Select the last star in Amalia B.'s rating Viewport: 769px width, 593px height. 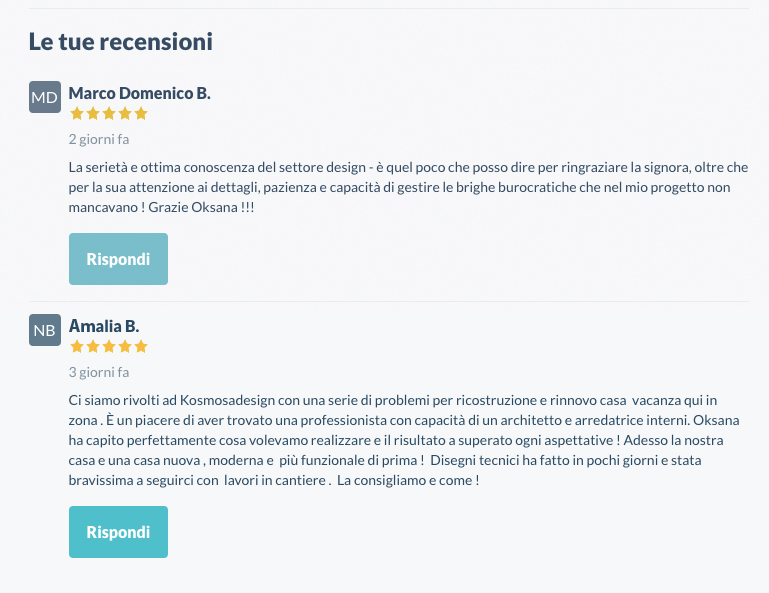click(141, 347)
